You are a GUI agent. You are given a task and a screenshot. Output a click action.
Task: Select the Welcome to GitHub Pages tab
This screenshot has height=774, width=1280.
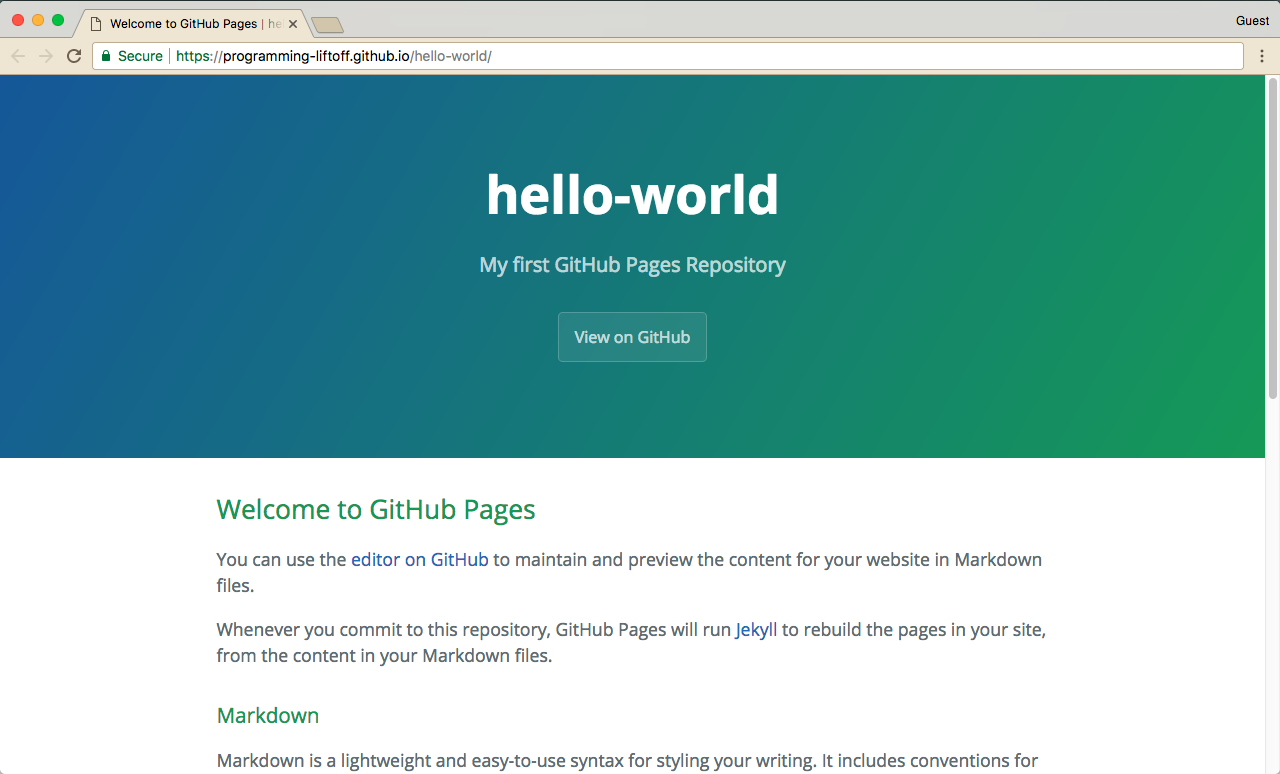(185, 24)
